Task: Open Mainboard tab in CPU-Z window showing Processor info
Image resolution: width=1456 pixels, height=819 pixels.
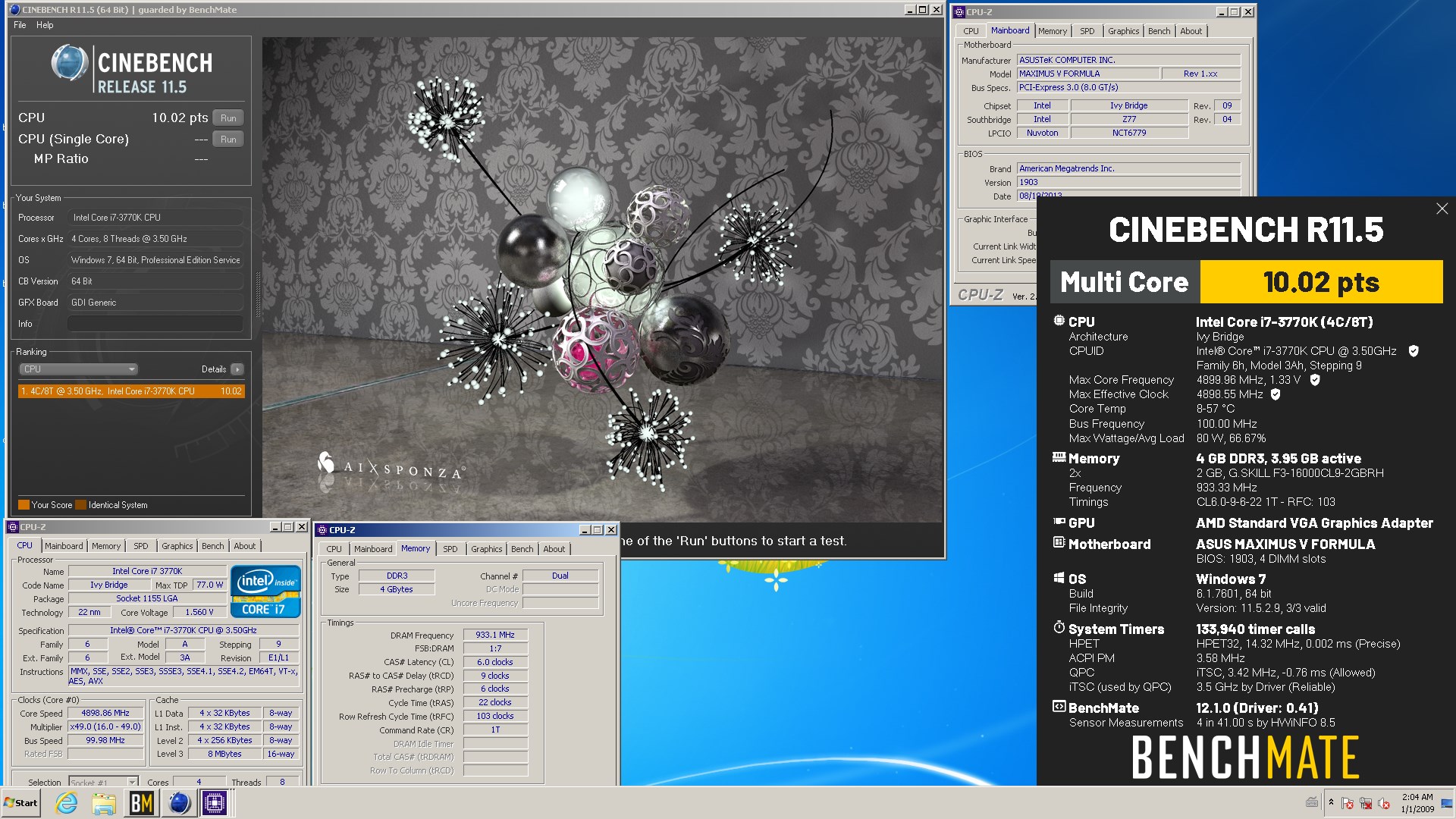Action: [x=64, y=546]
